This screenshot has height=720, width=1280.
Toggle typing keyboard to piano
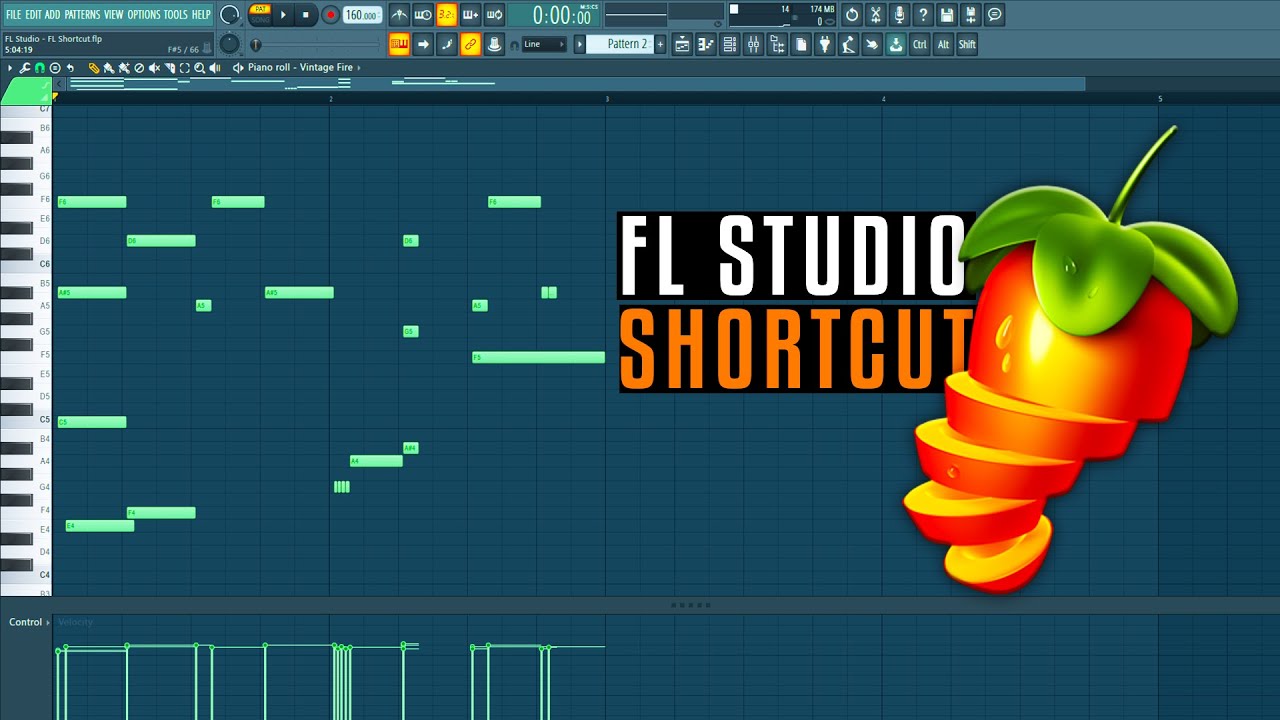399,44
